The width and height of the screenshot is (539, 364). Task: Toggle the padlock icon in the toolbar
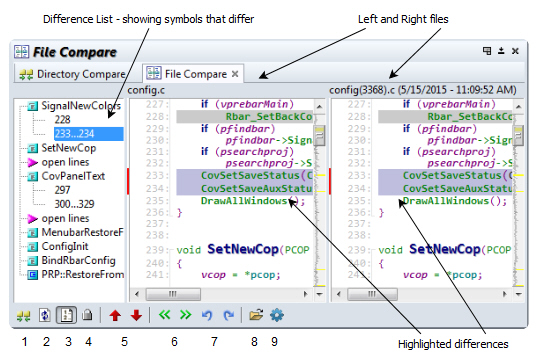click(88, 315)
